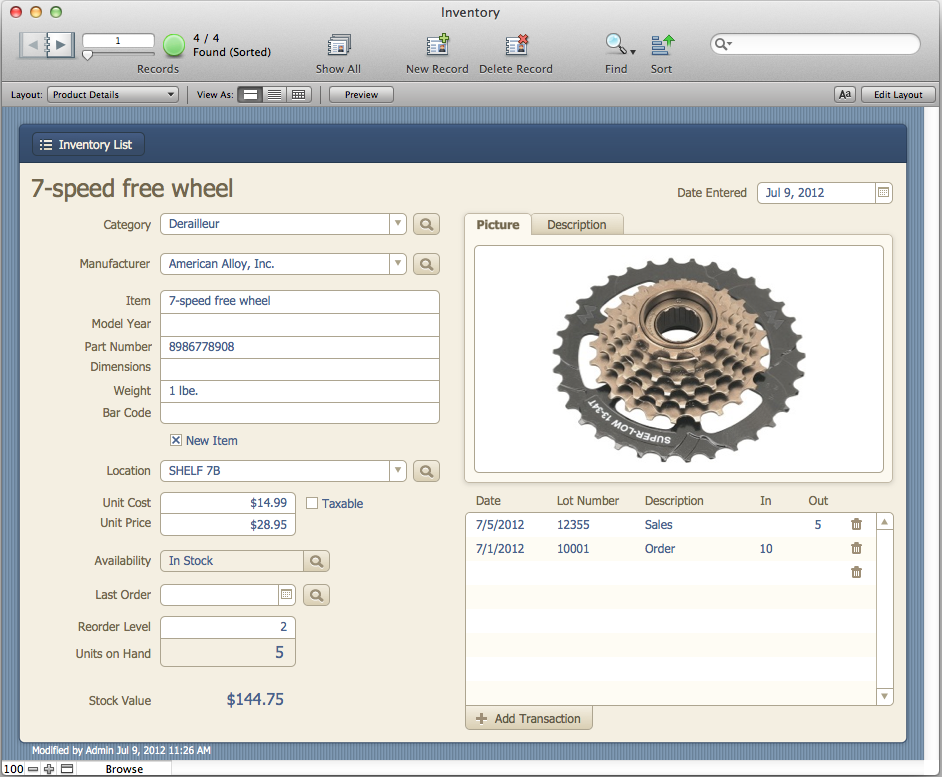The height and width of the screenshot is (777, 942).
Task: Delete the 7/1/2012 Order transaction
Action: click(857, 549)
